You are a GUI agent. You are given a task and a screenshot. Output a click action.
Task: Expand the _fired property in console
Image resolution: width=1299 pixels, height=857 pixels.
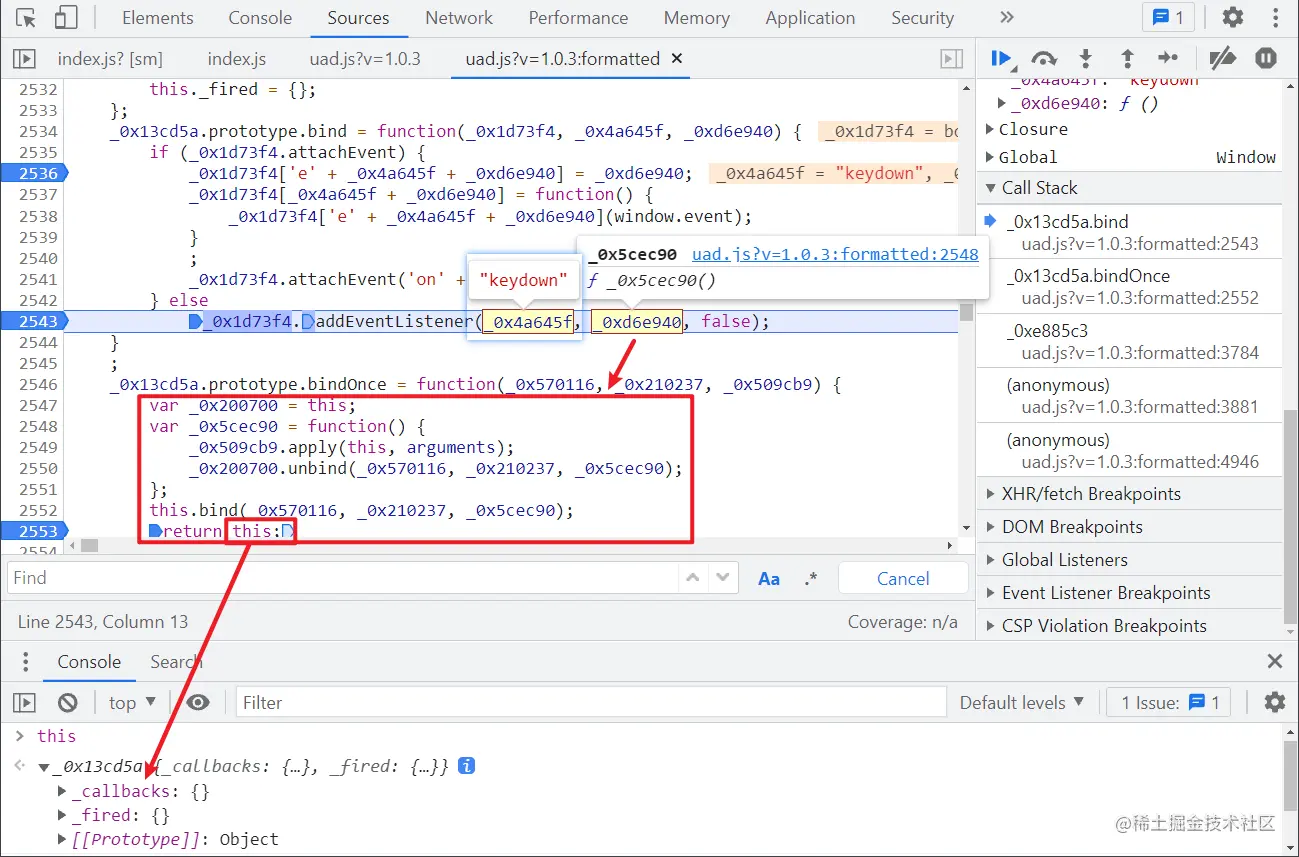[63, 816]
